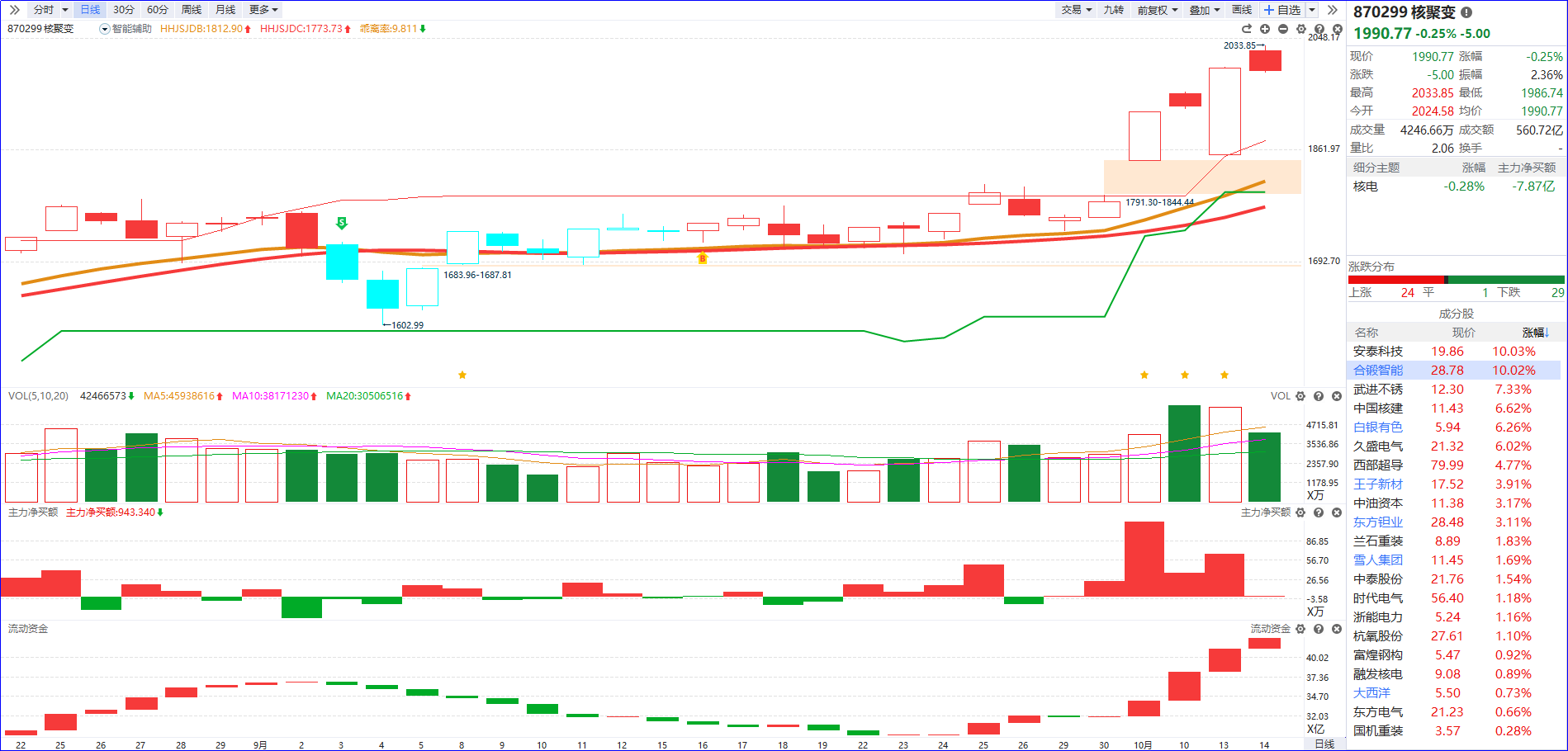Click the 现价 column header in 成分股

[1464, 333]
